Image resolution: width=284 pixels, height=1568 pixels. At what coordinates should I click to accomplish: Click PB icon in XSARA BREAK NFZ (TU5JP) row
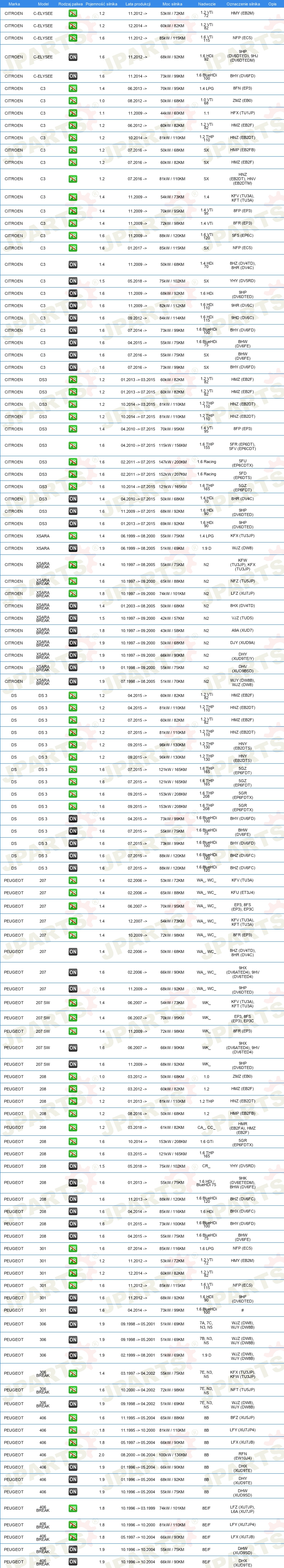click(x=73, y=581)
